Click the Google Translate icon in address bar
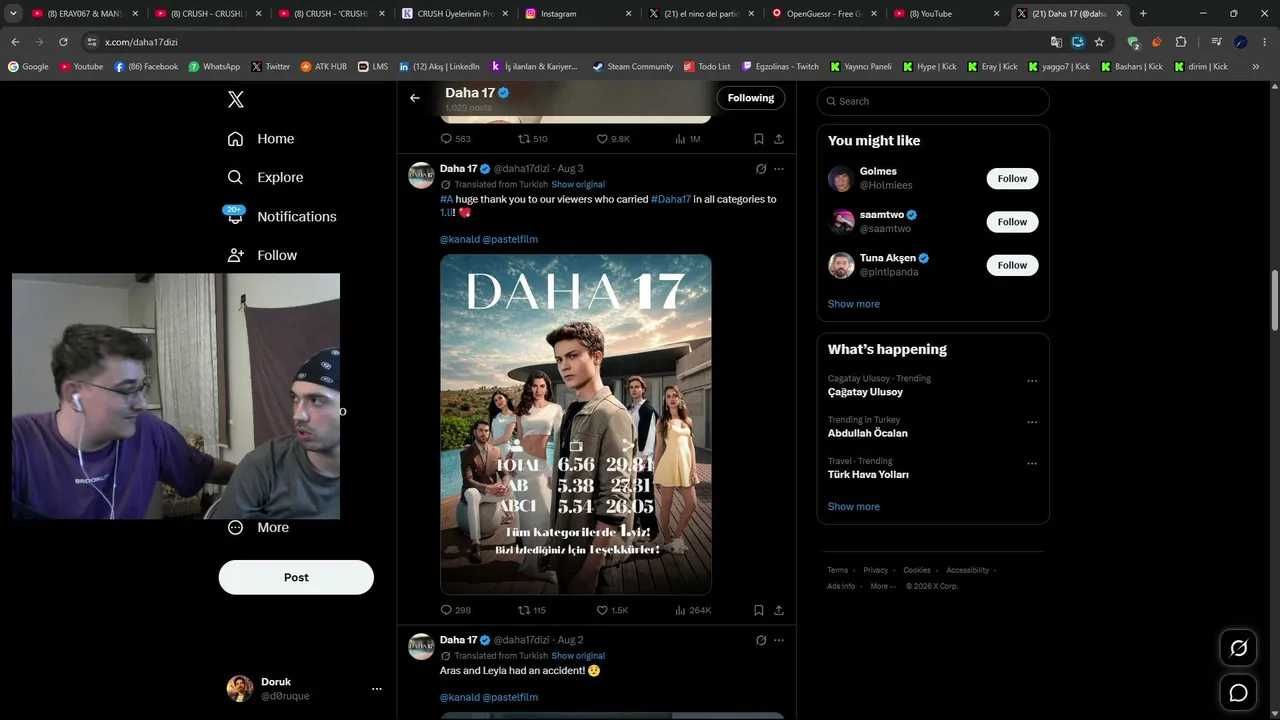 coord(1056,42)
